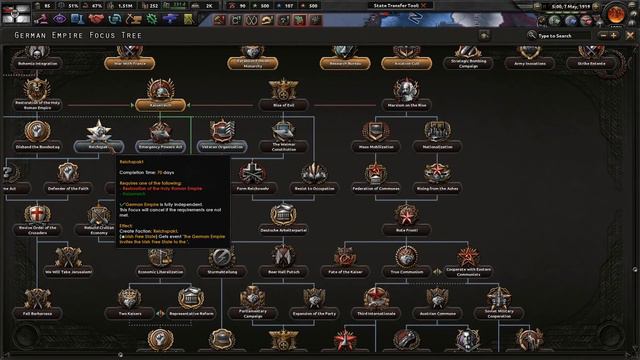Click the Bohemia Integration focus label

[37, 64]
